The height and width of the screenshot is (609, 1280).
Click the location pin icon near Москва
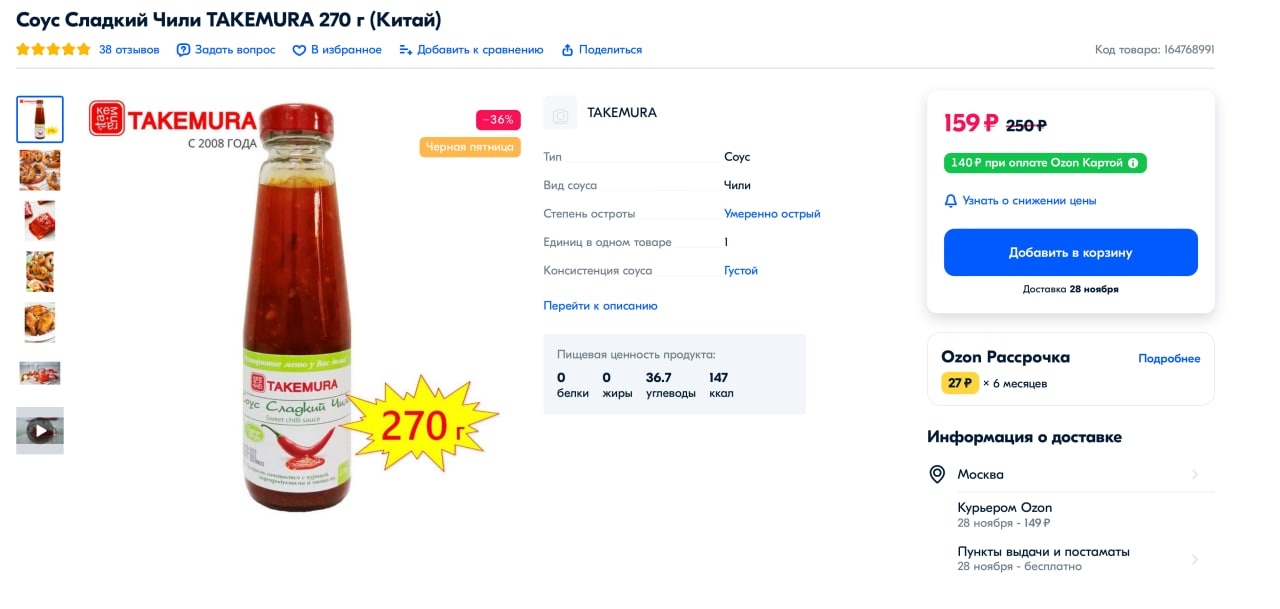pos(937,474)
